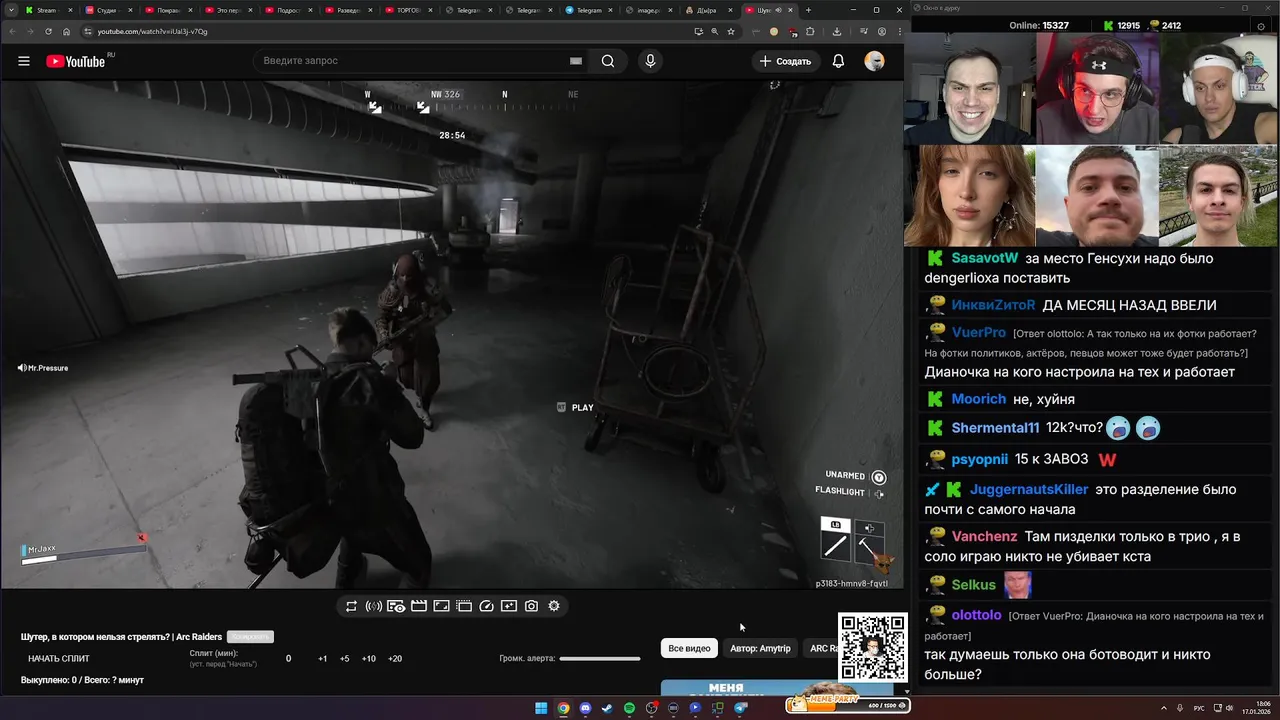Click the clapperboard icon below the video
The image size is (1280, 720).
[x=419, y=606]
